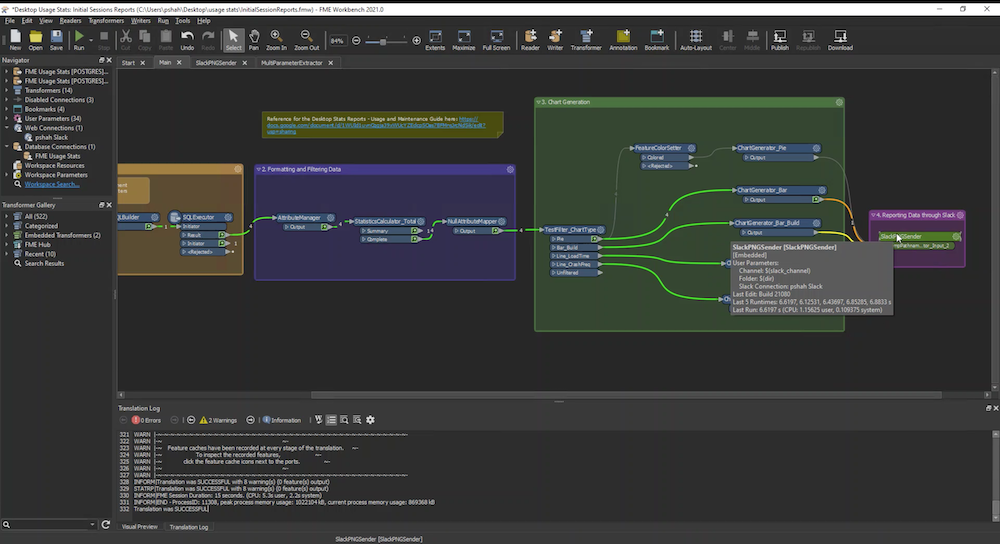This screenshot has height=544, width=1000.
Task: Toggle 2 Warnings filter in Translation Log
Action: (x=218, y=420)
